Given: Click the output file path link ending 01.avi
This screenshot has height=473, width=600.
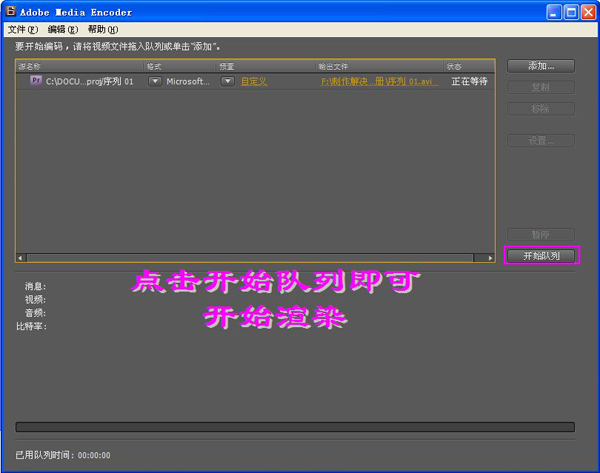Looking at the screenshot, I should click(x=380, y=81).
